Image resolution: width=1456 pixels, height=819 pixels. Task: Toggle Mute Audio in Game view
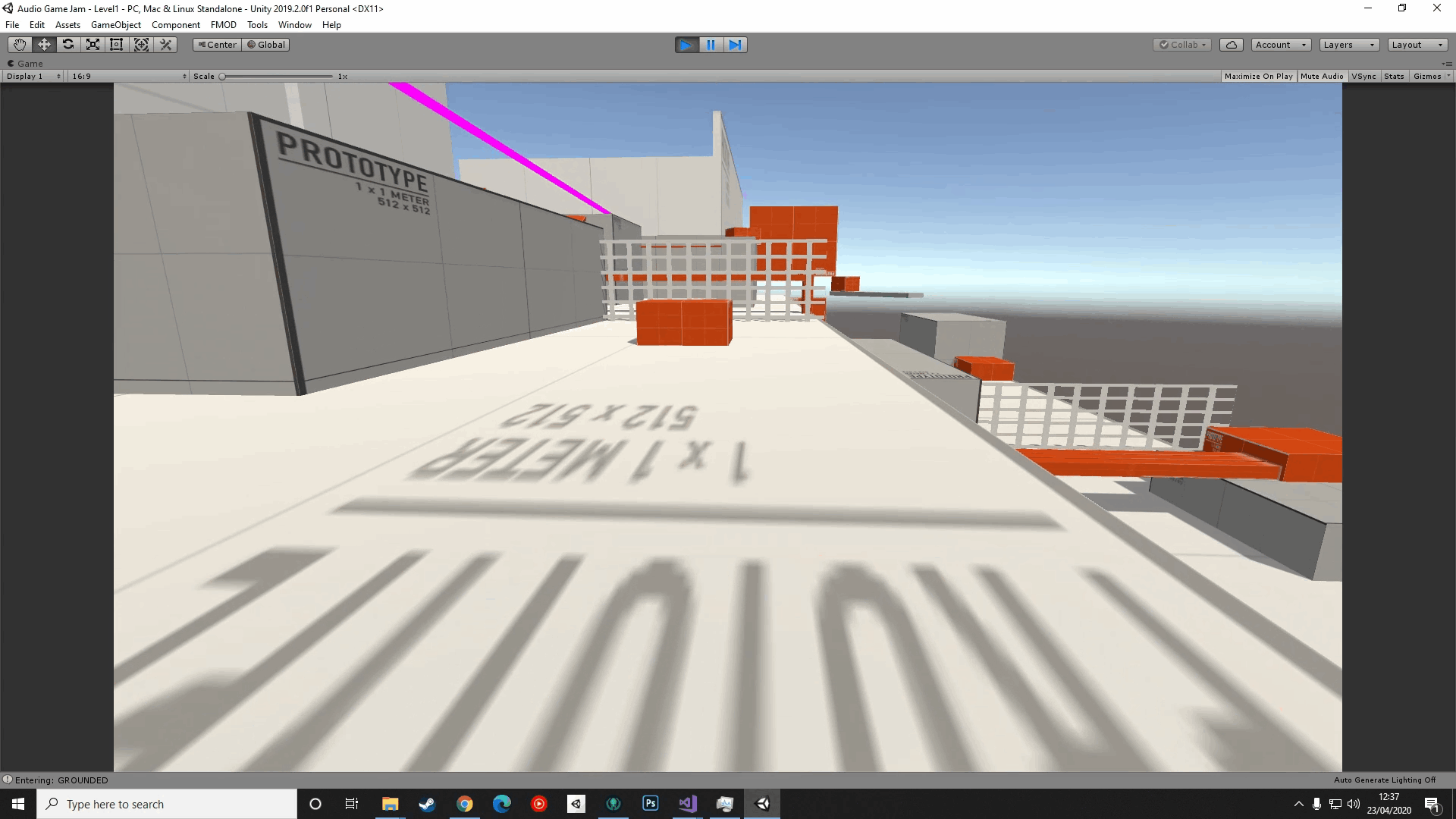tap(1322, 76)
